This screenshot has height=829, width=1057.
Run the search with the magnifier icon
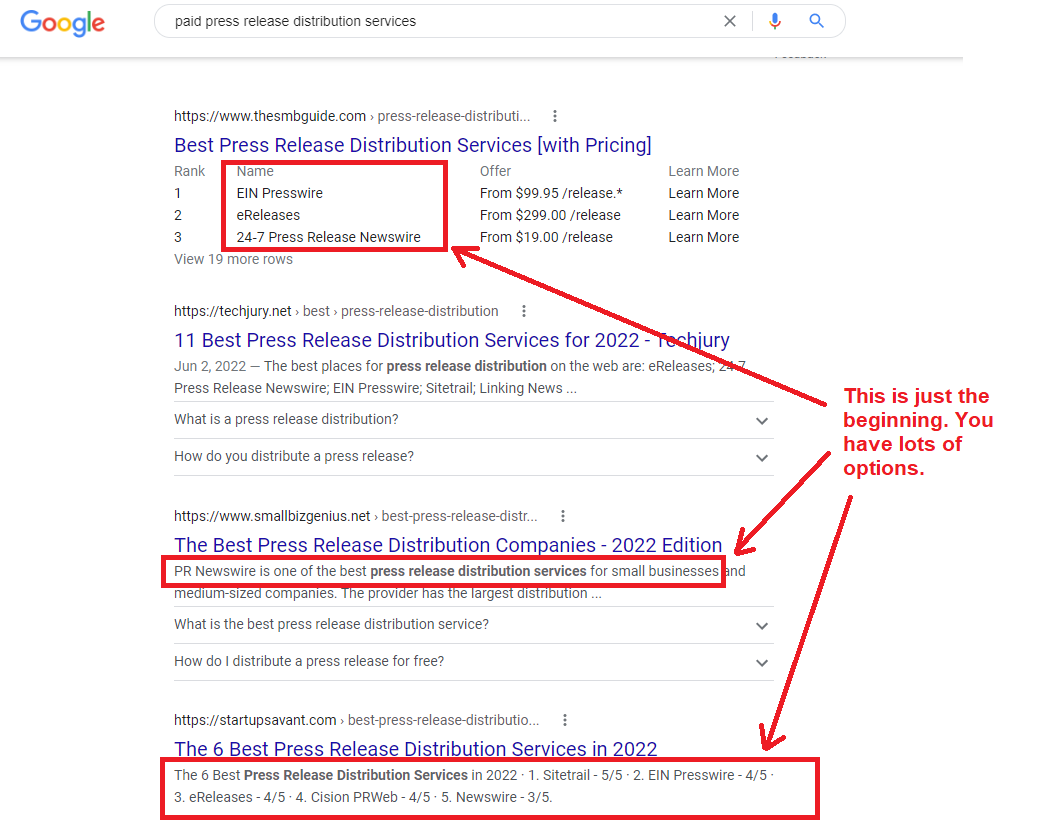coord(816,21)
